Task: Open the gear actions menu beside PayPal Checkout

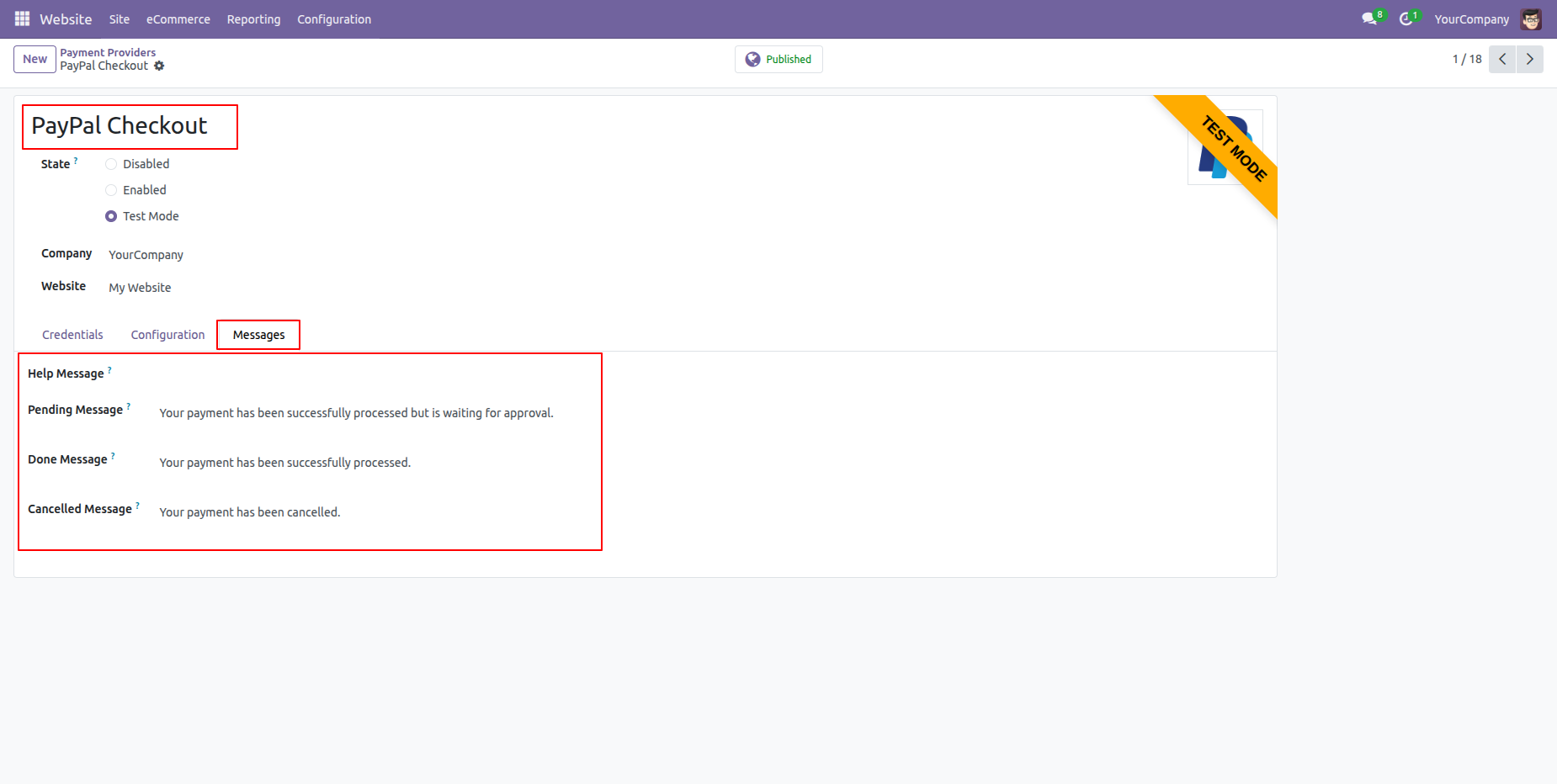Action: 159,66
